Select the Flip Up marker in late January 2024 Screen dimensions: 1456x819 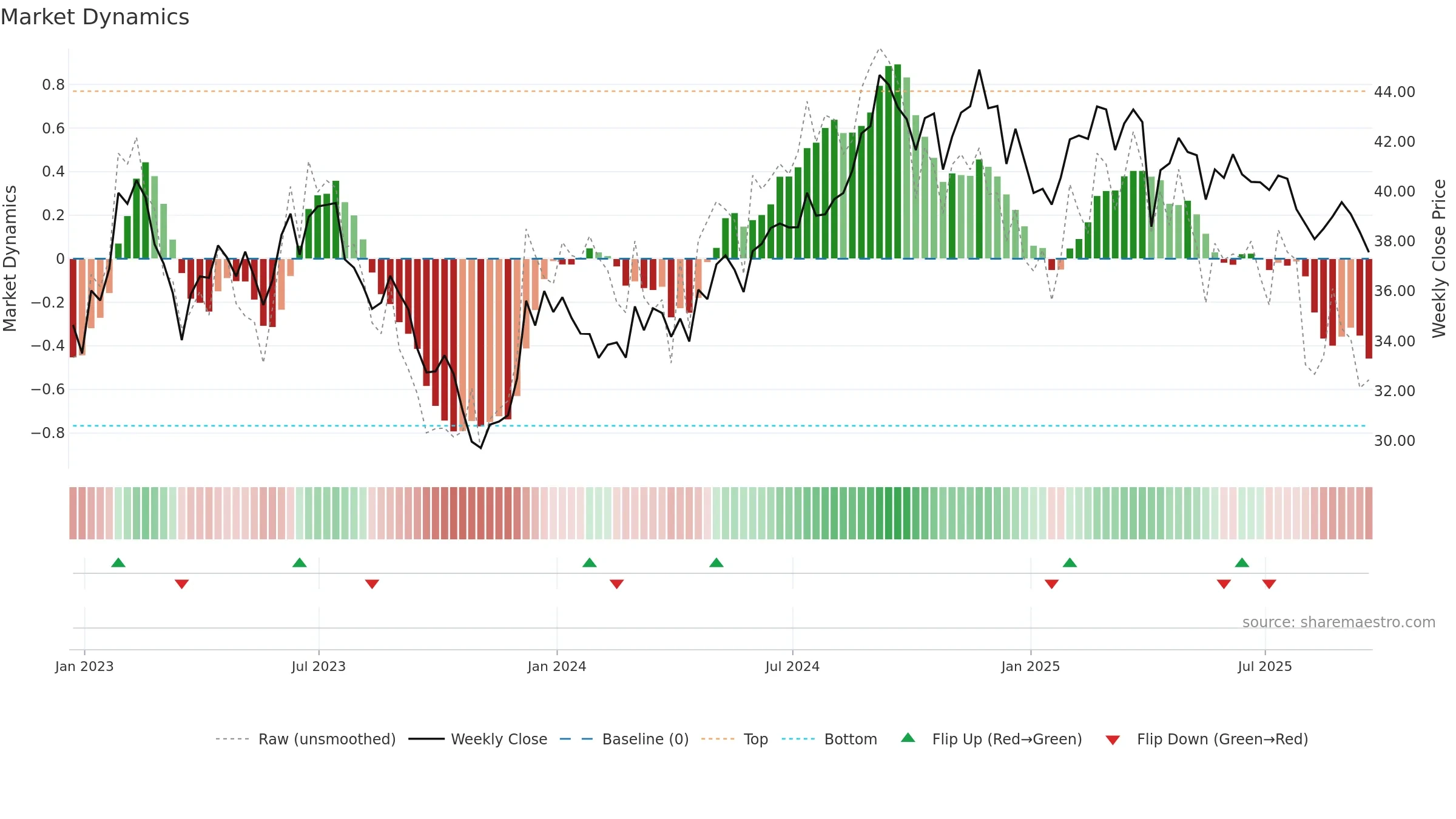coord(590,562)
